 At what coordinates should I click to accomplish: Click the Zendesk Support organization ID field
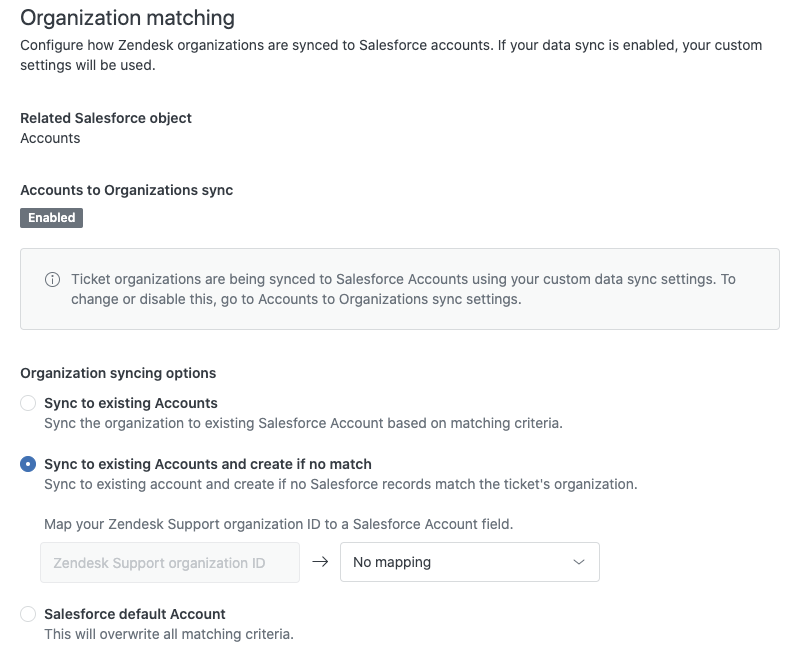click(170, 563)
